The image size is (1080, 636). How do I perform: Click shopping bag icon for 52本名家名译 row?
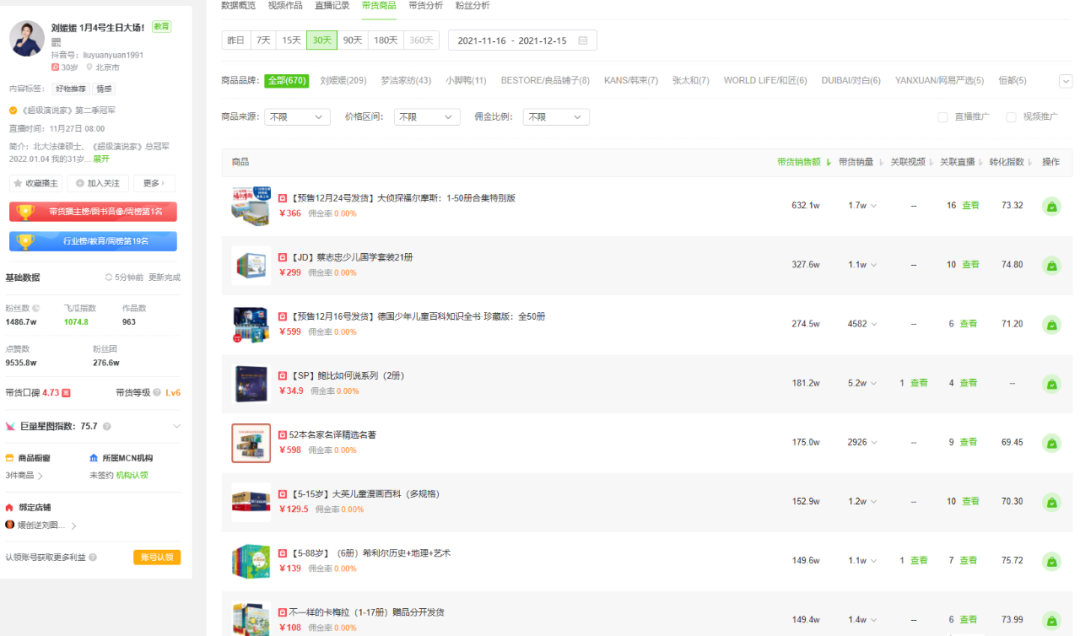[x=1051, y=443]
